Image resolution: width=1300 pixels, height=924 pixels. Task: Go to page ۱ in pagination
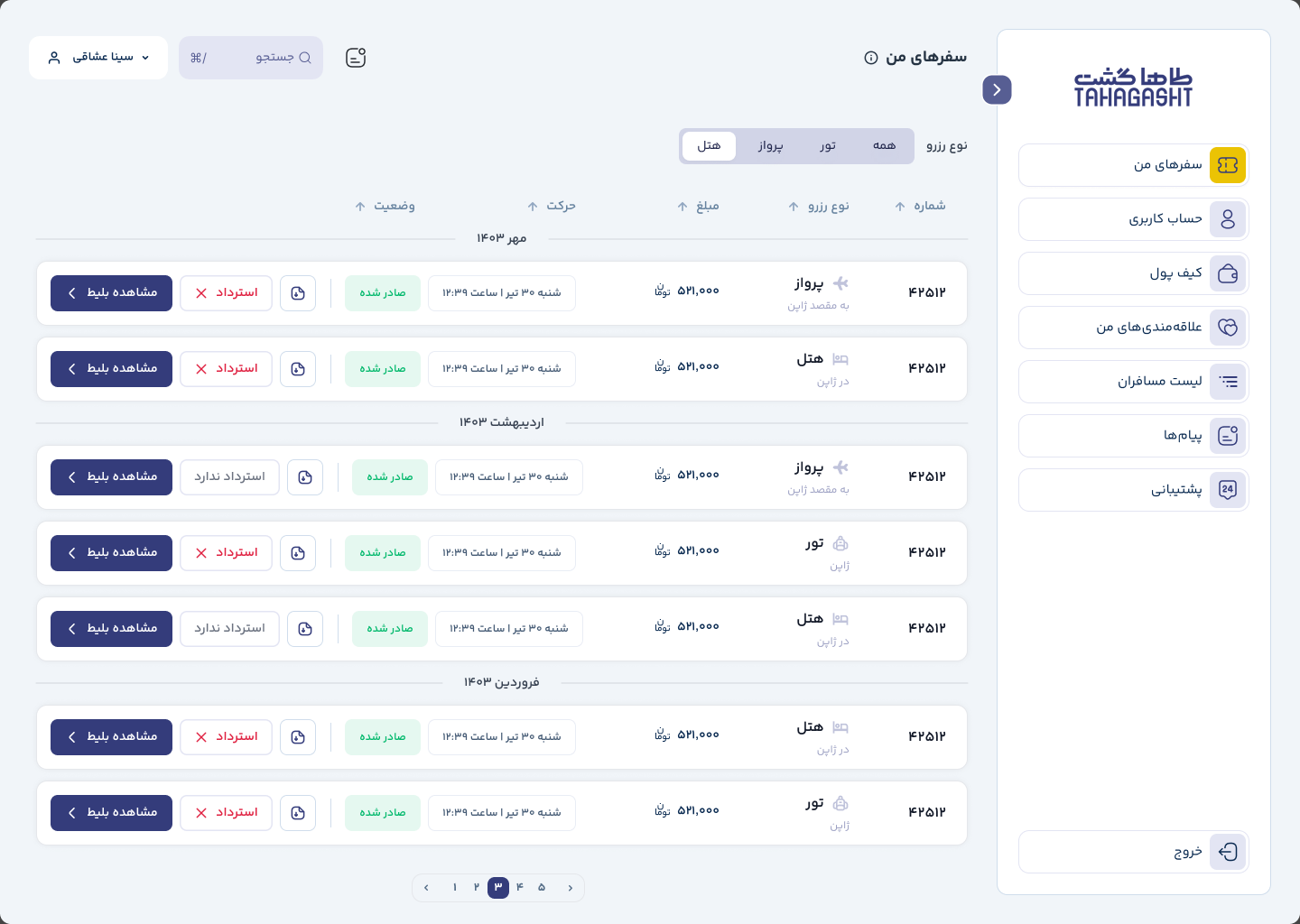coord(455,888)
